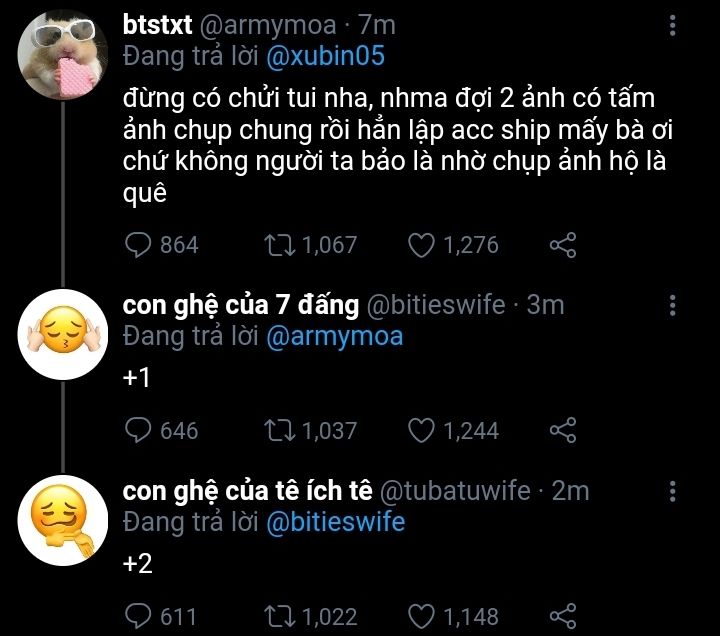Open the @armymoa mention link

tap(334, 336)
